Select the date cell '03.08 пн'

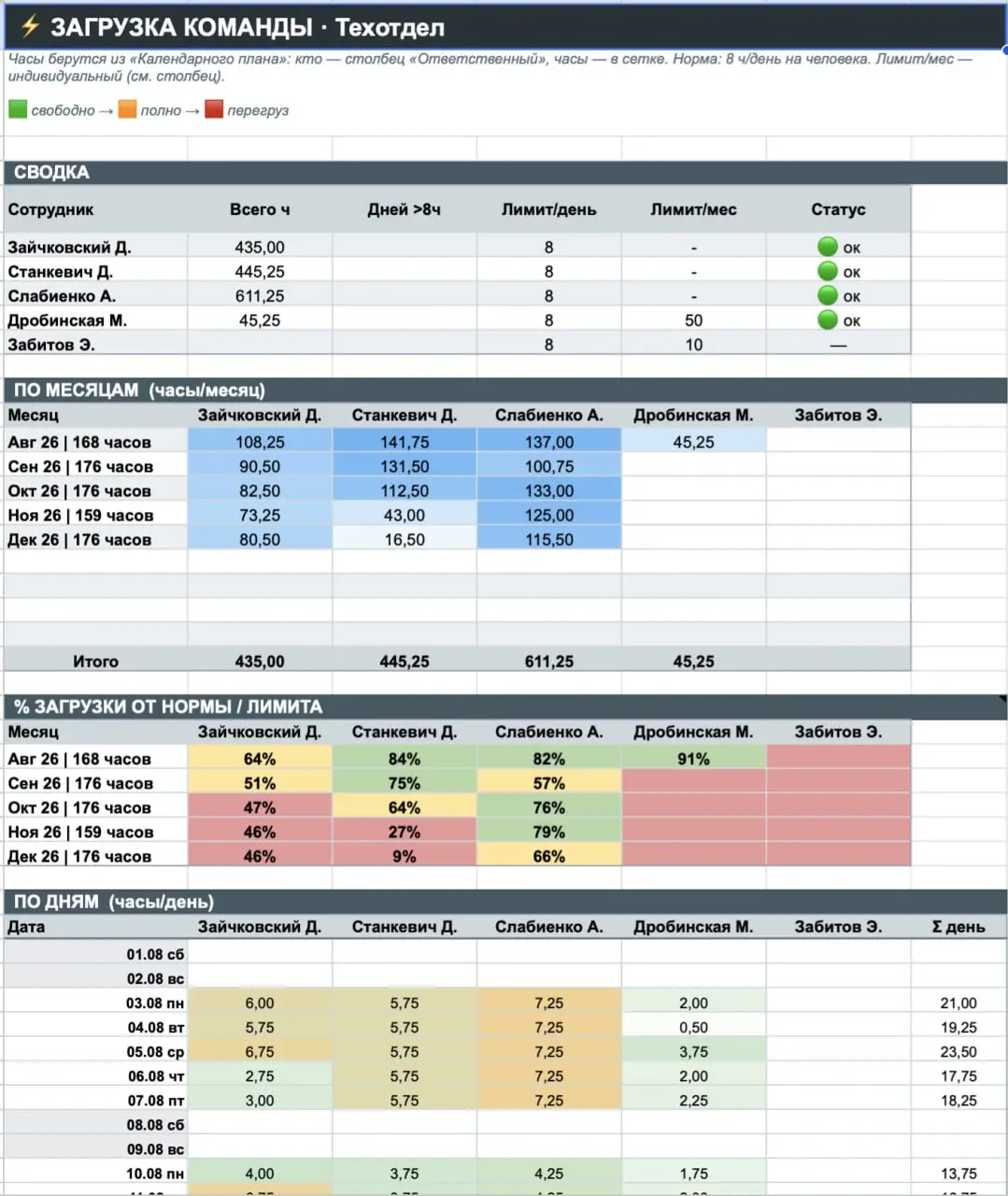(95, 1002)
